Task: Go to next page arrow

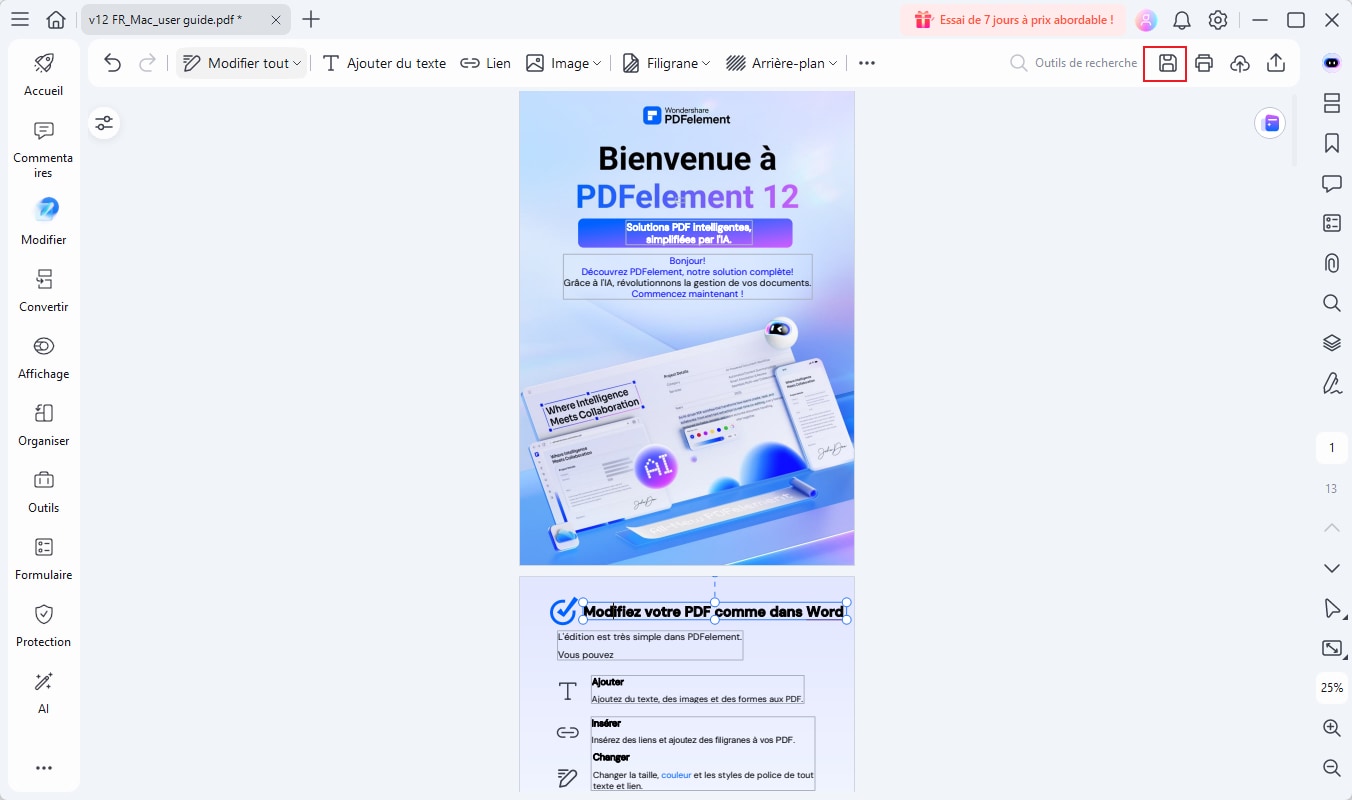Action: pos(1331,568)
